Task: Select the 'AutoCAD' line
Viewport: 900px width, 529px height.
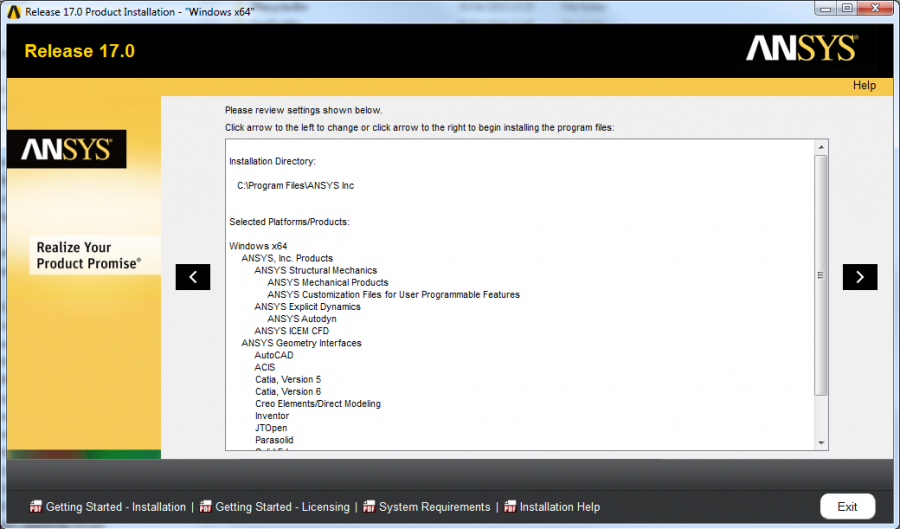Action: point(274,355)
